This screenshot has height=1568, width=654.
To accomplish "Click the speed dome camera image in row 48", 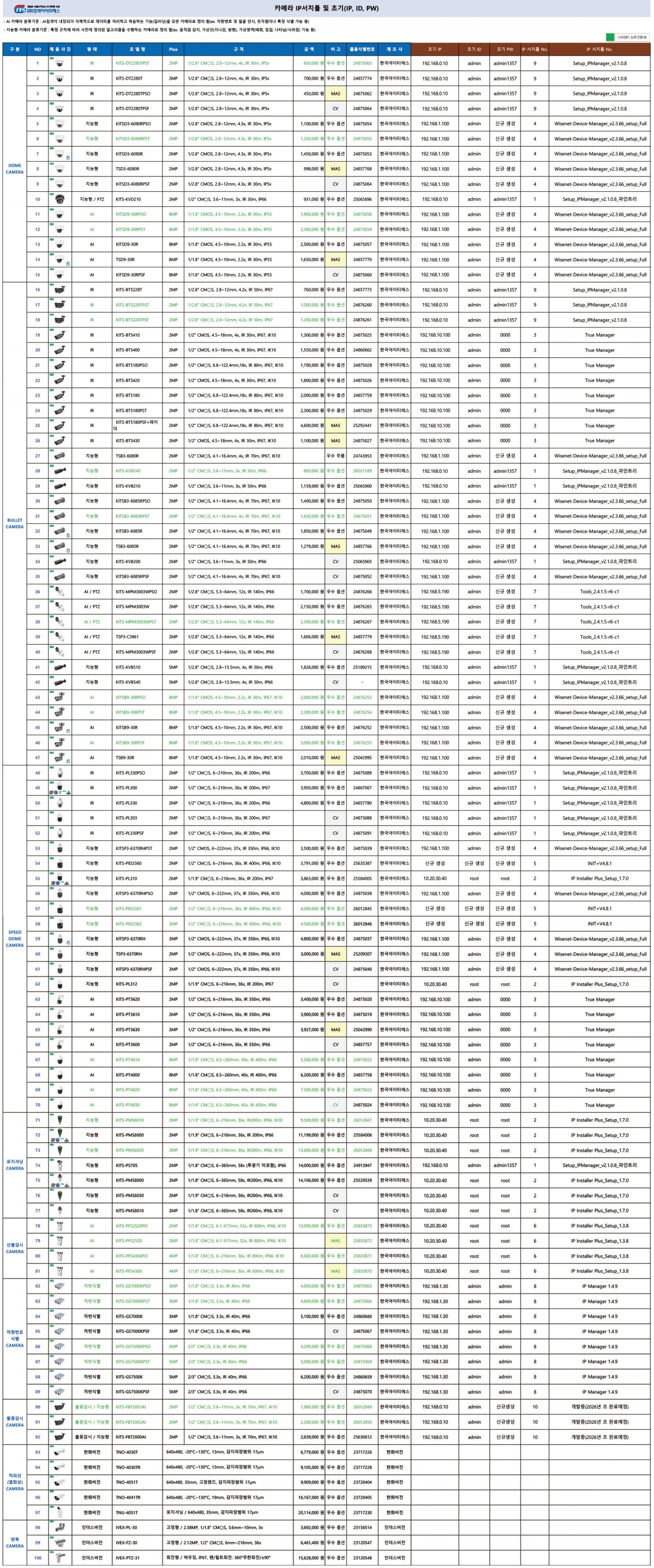I will 59,773.
